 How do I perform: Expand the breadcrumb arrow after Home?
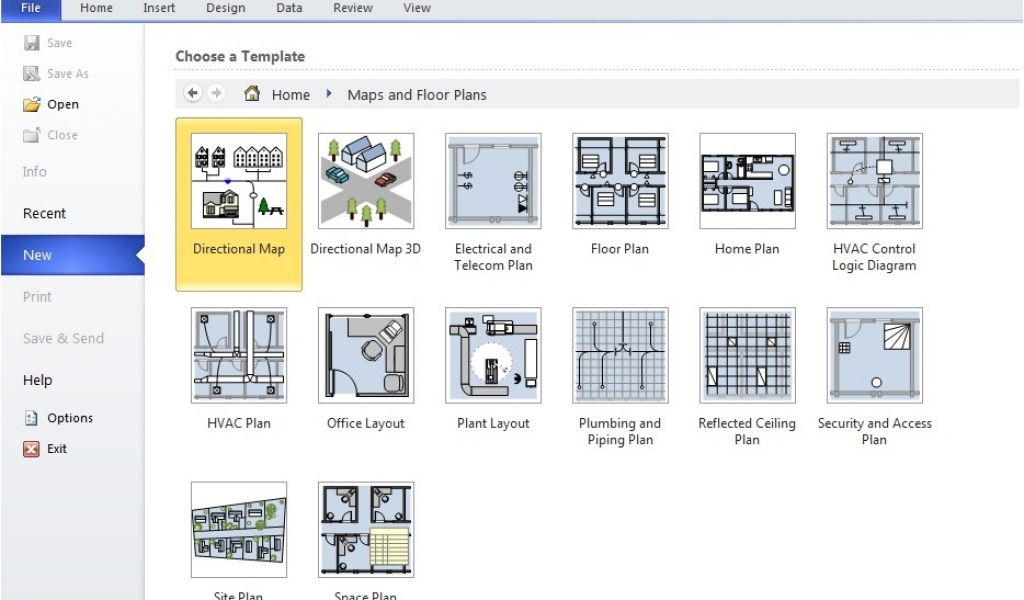[x=329, y=94]
